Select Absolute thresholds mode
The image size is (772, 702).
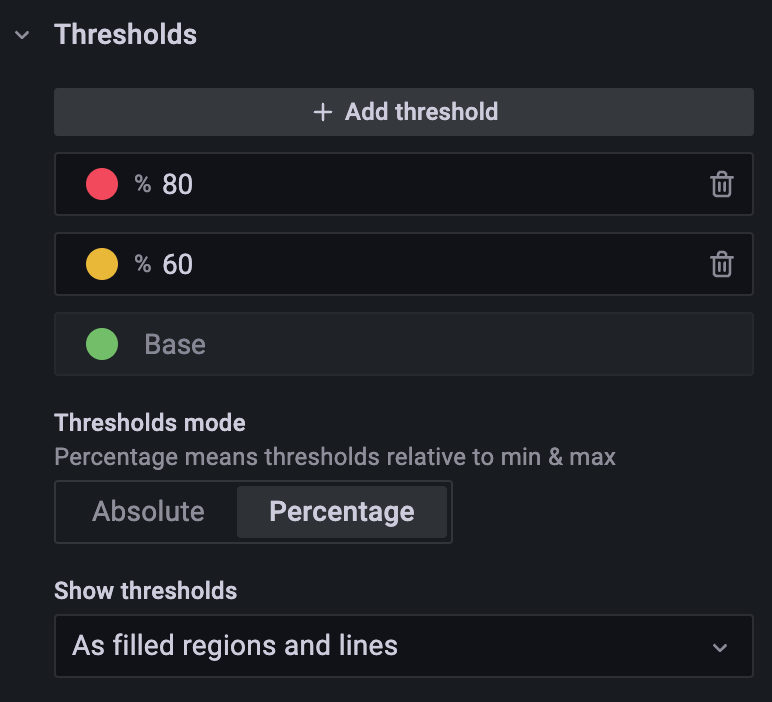coord(148,512)
